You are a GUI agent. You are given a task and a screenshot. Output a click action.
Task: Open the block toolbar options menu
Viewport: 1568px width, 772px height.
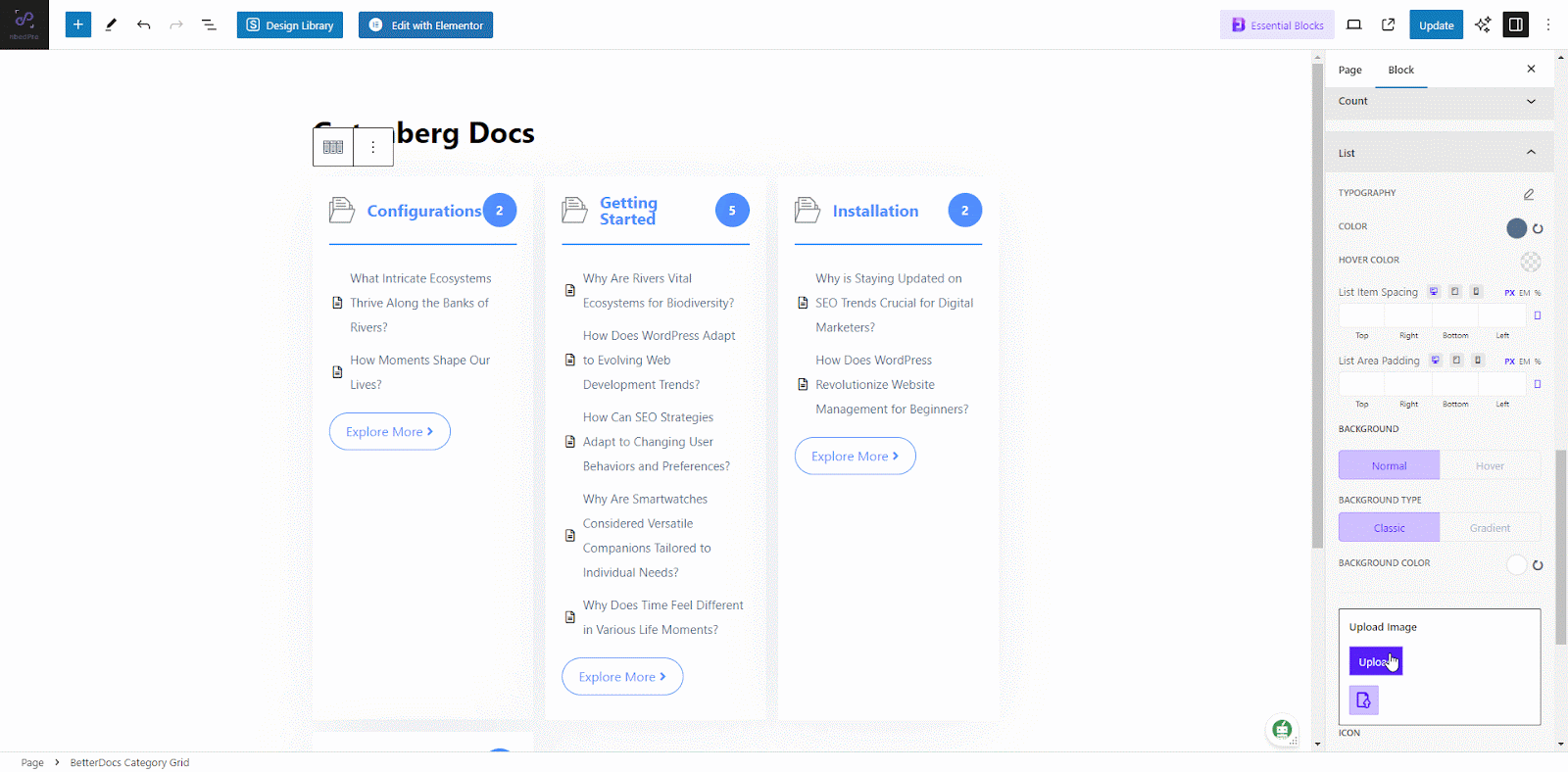373,147
